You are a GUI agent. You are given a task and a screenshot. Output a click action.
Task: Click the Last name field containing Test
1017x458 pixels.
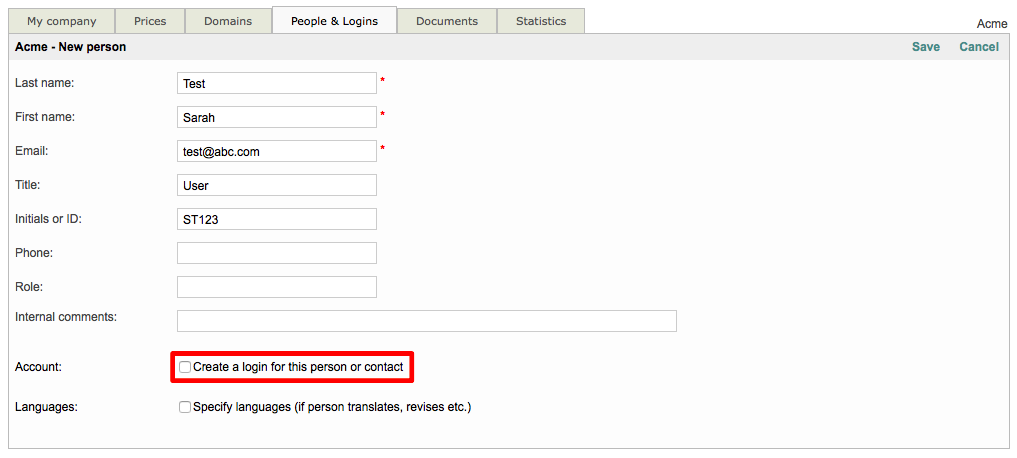click(277, 84)
